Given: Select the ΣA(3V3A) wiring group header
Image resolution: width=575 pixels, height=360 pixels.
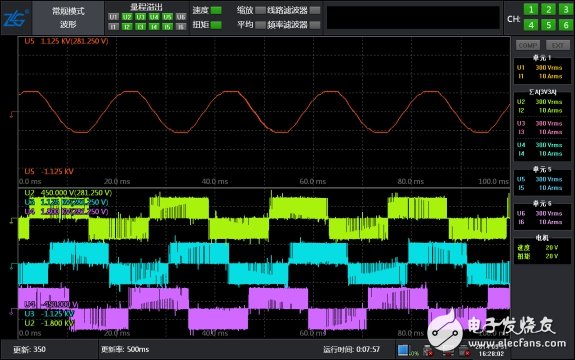Looking at the screenshot, I should click(542, 92).
